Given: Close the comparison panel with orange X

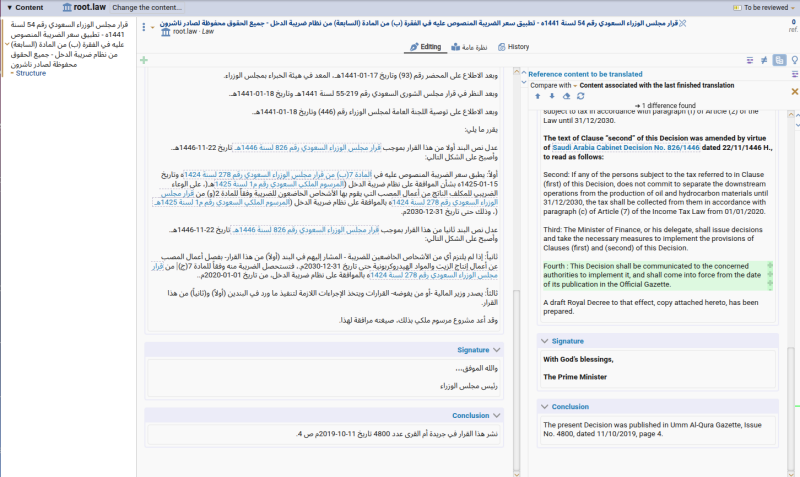Looking at the screenshot, I should pos(794,92).
